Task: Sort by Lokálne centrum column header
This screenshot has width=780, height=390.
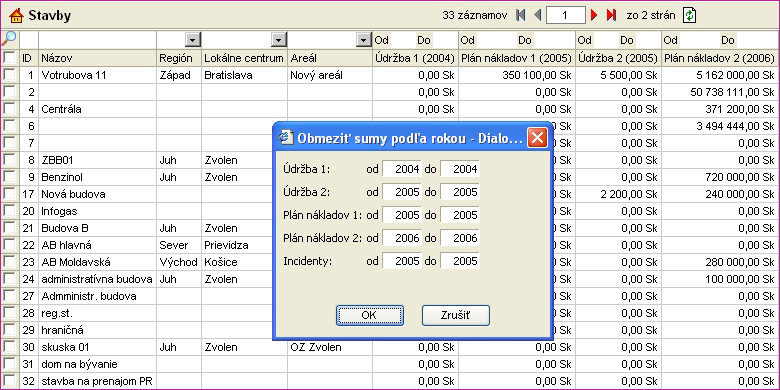Action: coord(244,58)
